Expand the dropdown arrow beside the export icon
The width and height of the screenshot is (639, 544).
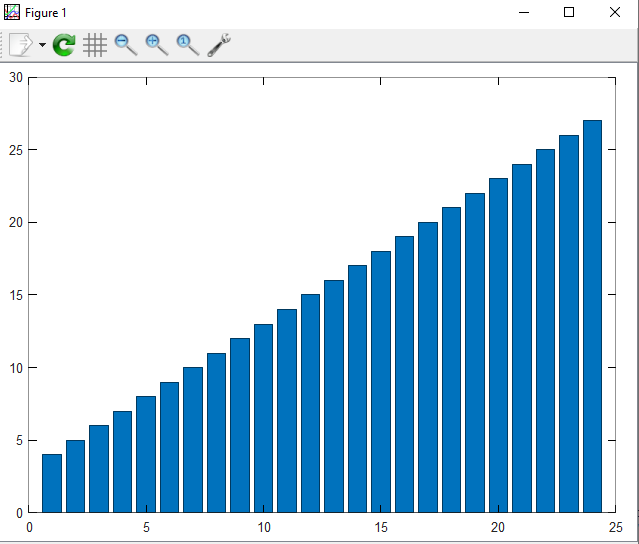[x=42, y=46]
